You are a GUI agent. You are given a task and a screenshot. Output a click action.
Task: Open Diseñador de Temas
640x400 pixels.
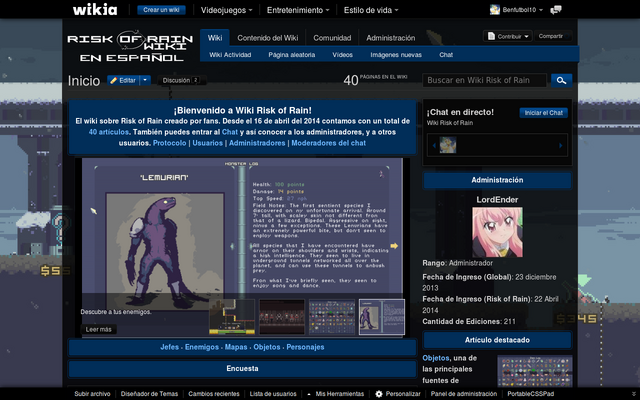click(149, 394)
